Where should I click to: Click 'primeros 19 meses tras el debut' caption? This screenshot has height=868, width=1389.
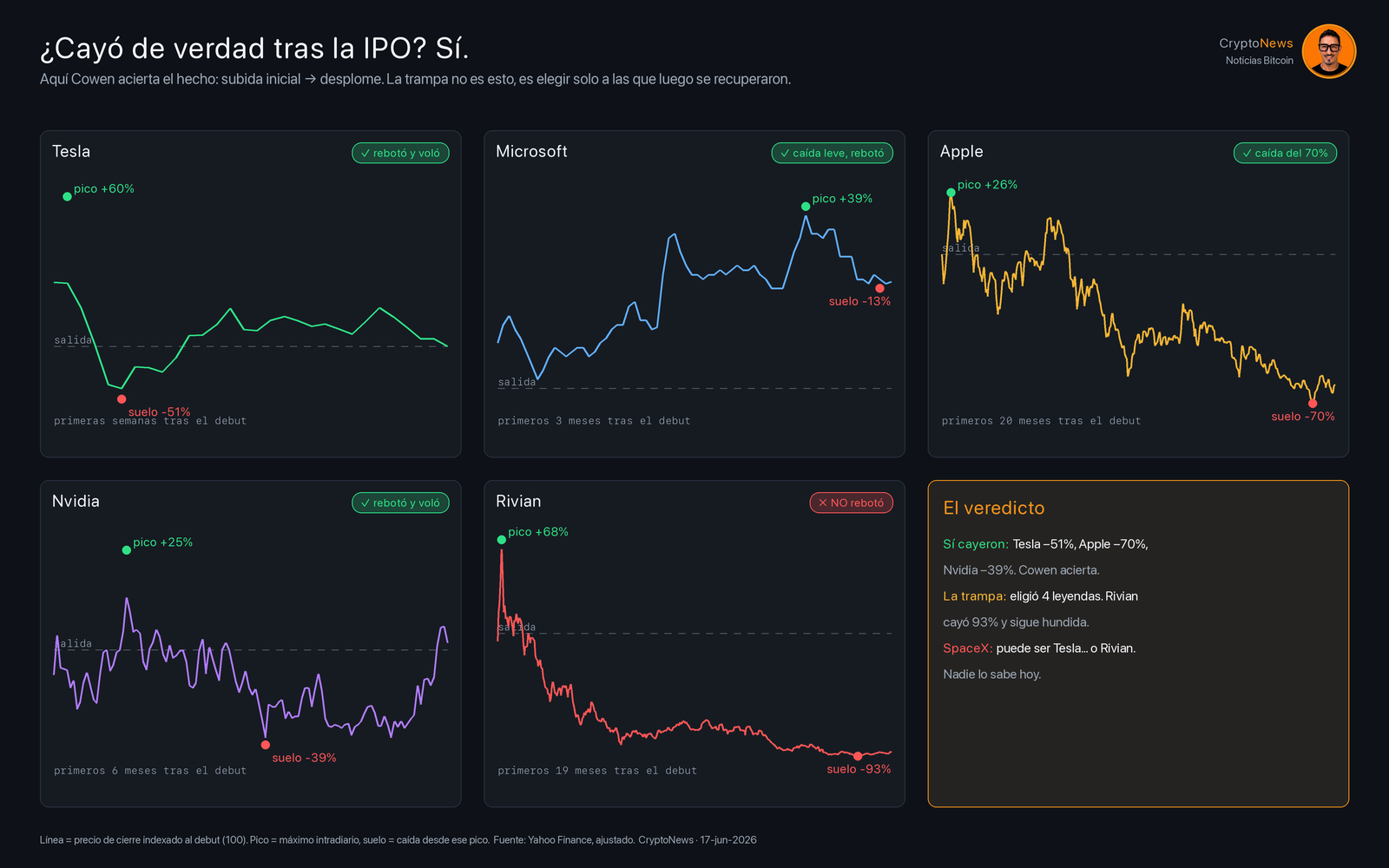[x=597, y=771]
